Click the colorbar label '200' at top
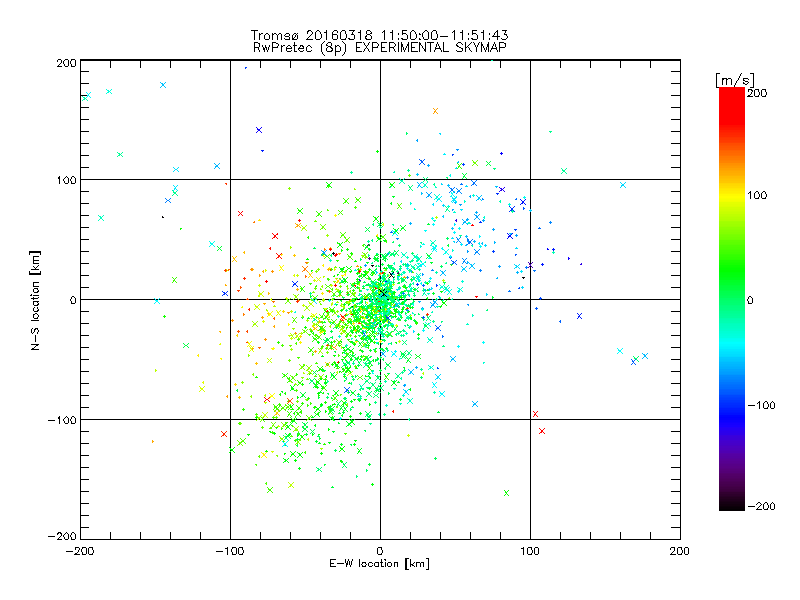This screenshot has height=600, width=800. click(x=757, y=93)
